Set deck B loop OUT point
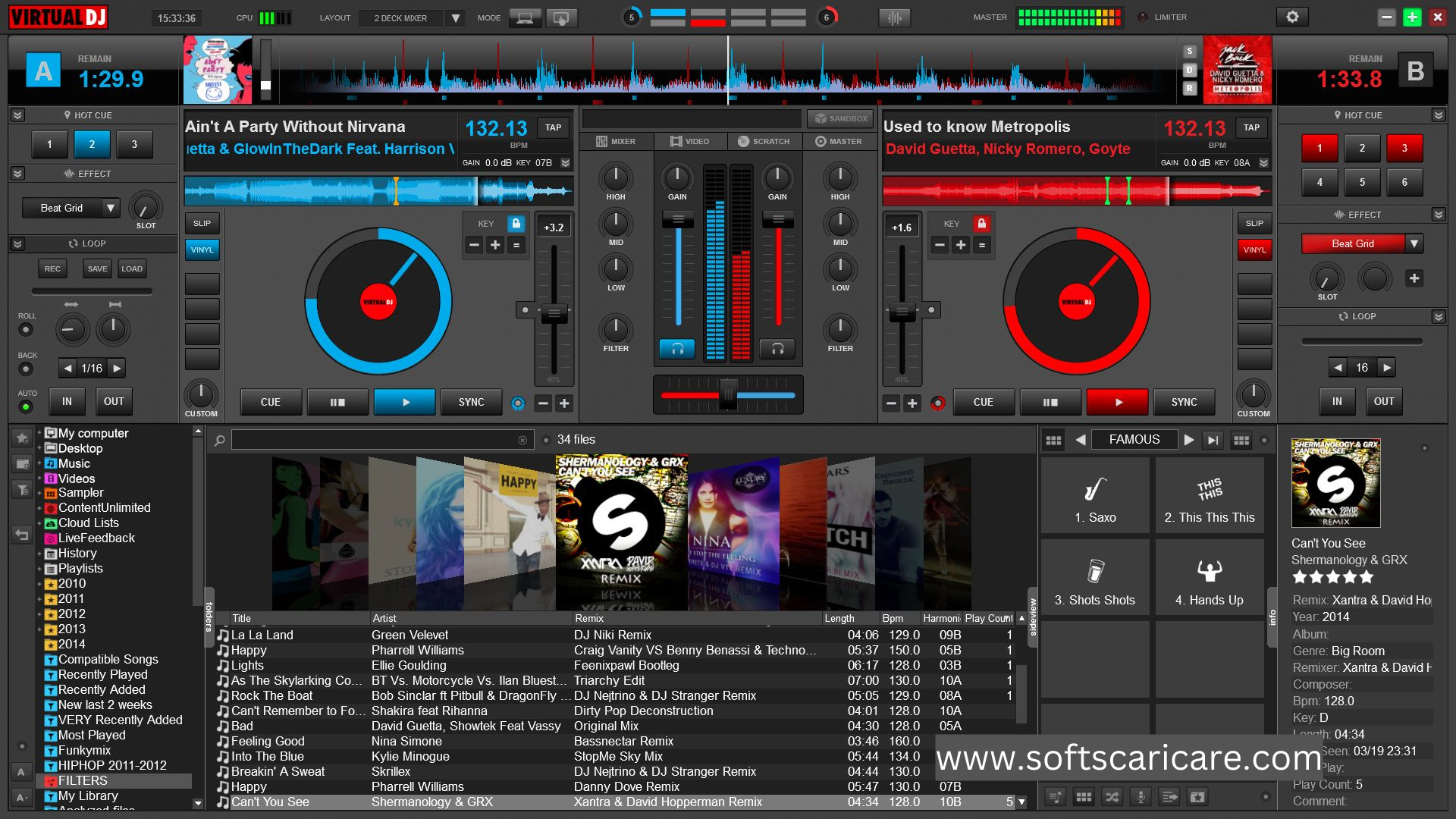 (x=1384, y=402)
